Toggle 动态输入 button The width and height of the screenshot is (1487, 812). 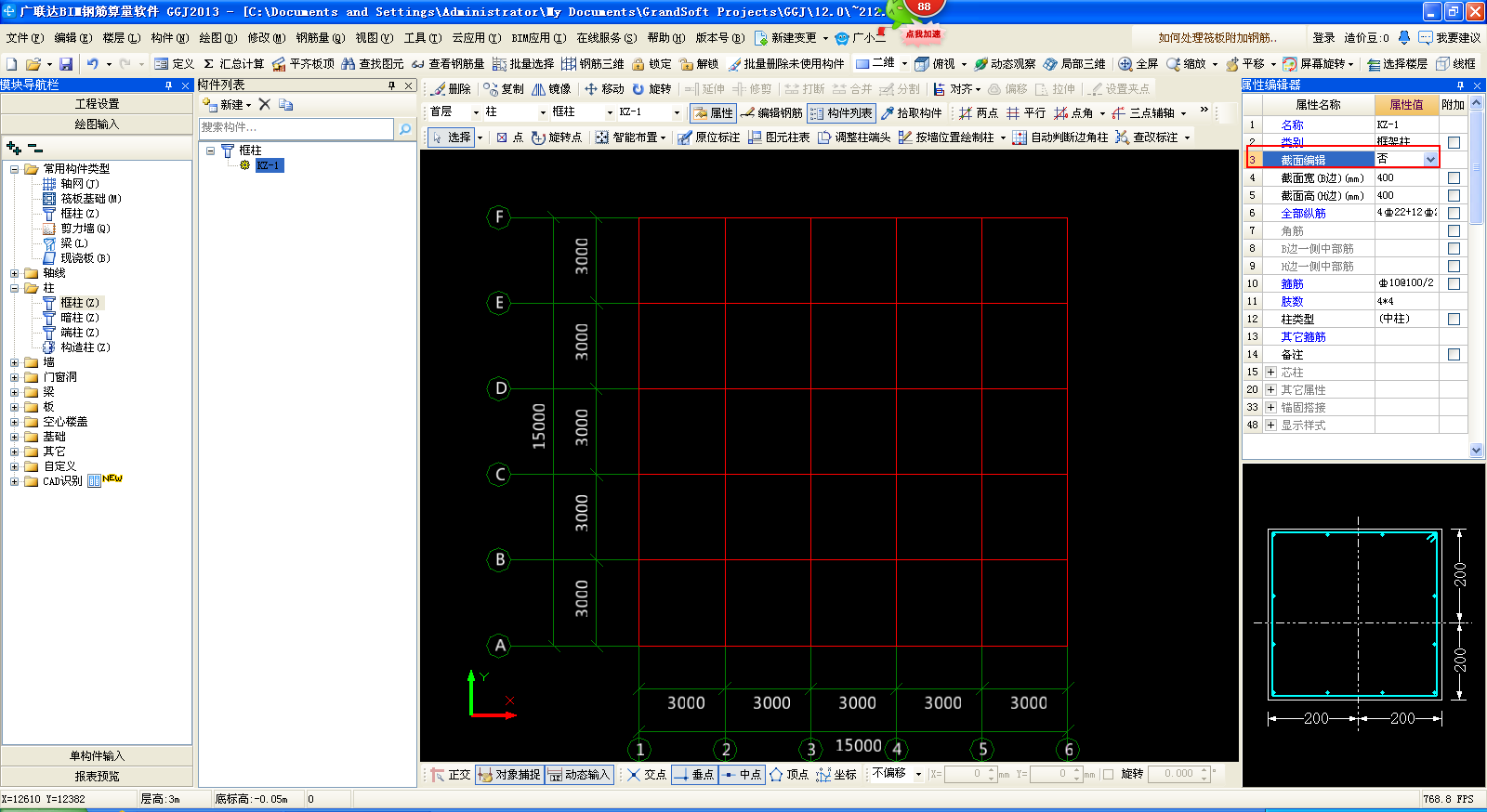(x=579, y=775)
